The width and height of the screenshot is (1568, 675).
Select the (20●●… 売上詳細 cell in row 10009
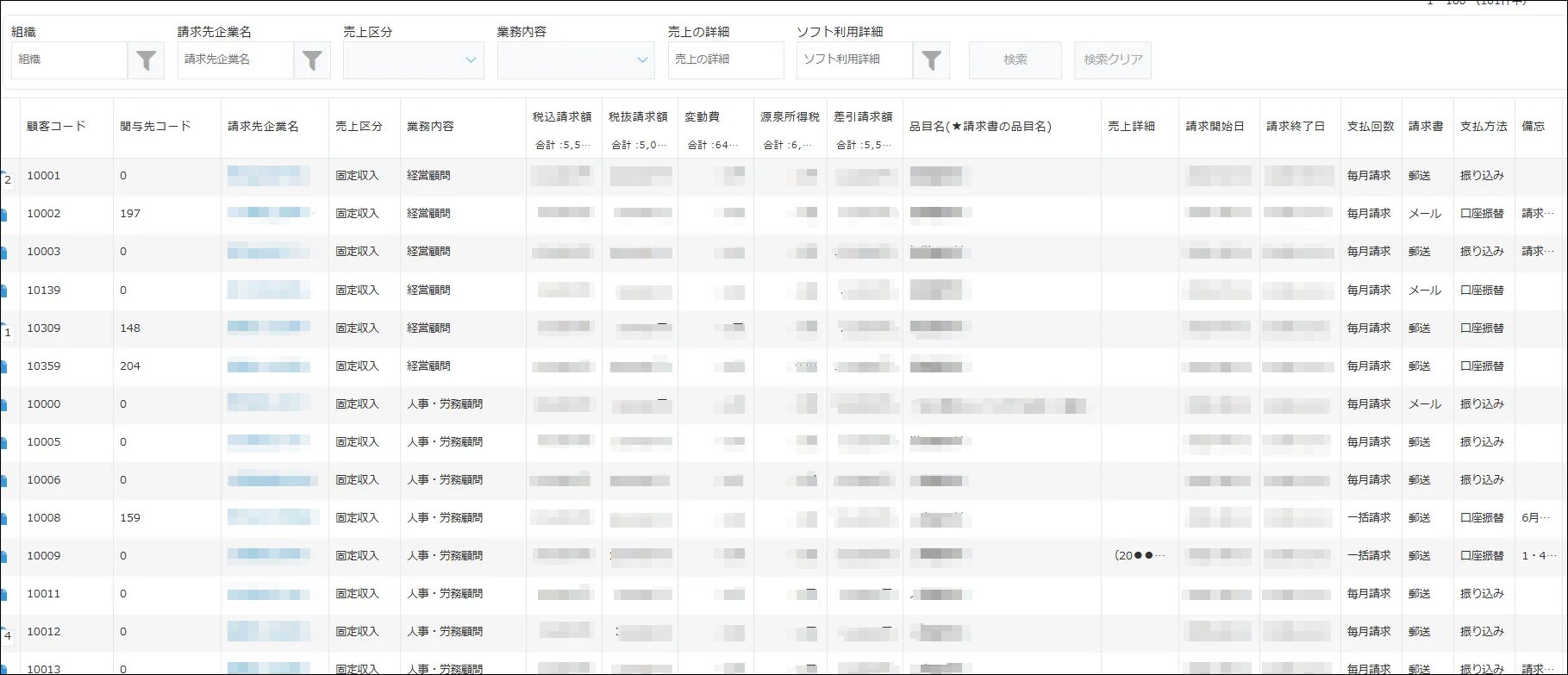pyautogui.click(x=1140, y=556)
